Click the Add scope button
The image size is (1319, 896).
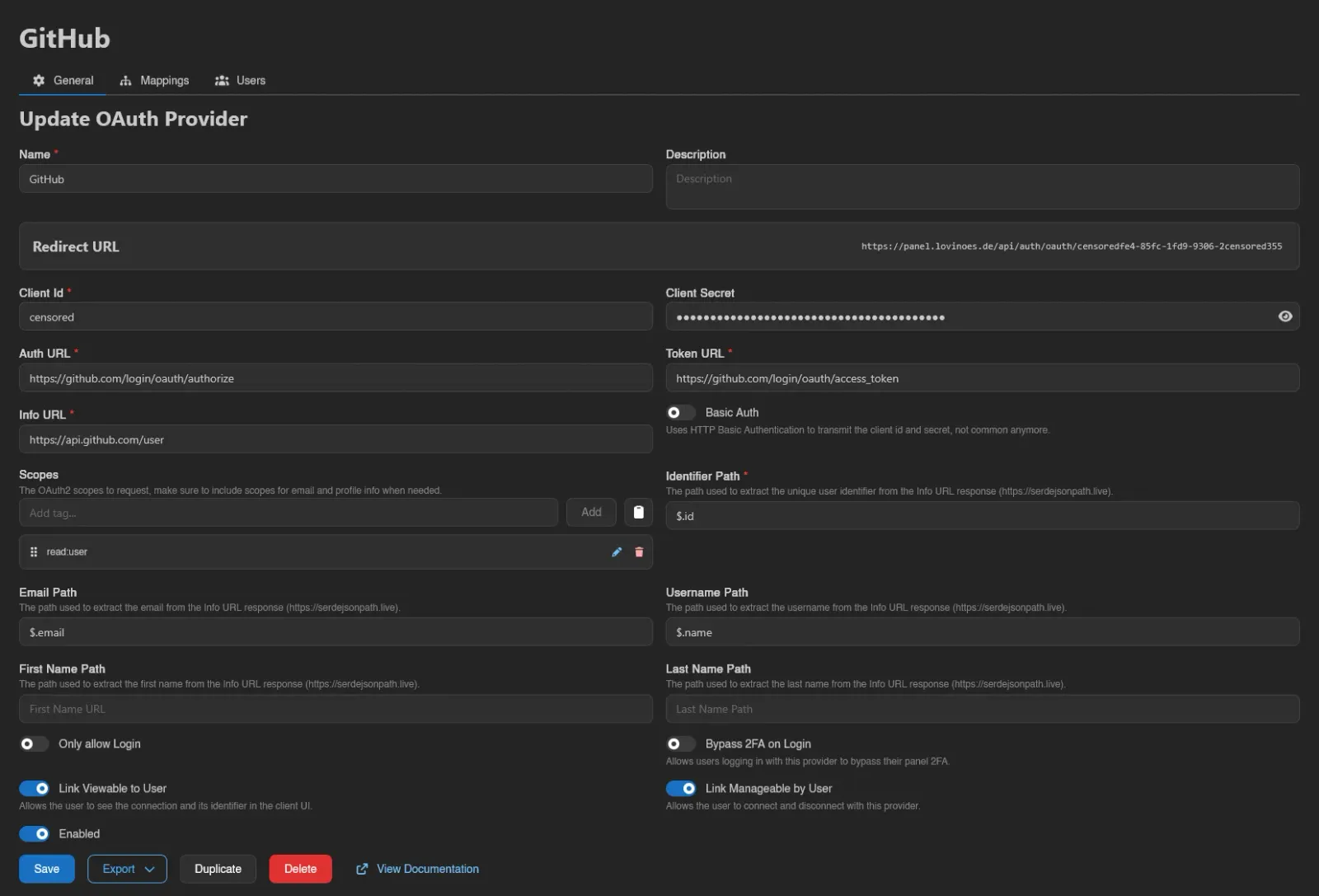pyautogui.click(x=591, y=512)
